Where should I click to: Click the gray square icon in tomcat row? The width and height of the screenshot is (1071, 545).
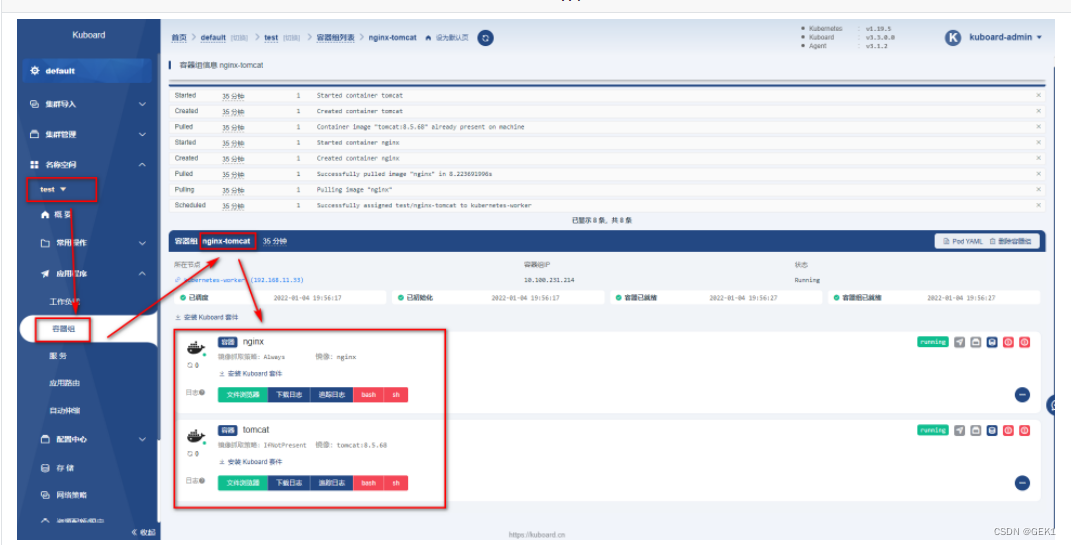[x=976, y=430]
